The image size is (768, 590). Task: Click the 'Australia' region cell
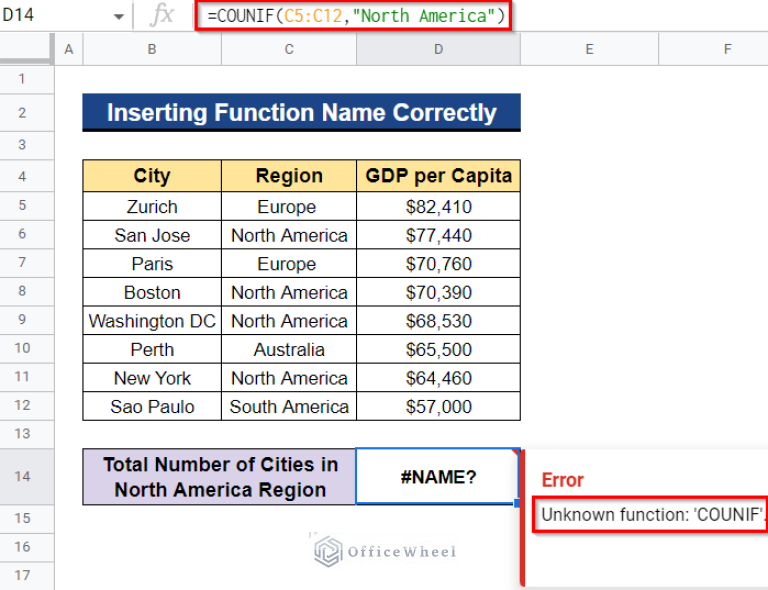click(x=289, y=350)
